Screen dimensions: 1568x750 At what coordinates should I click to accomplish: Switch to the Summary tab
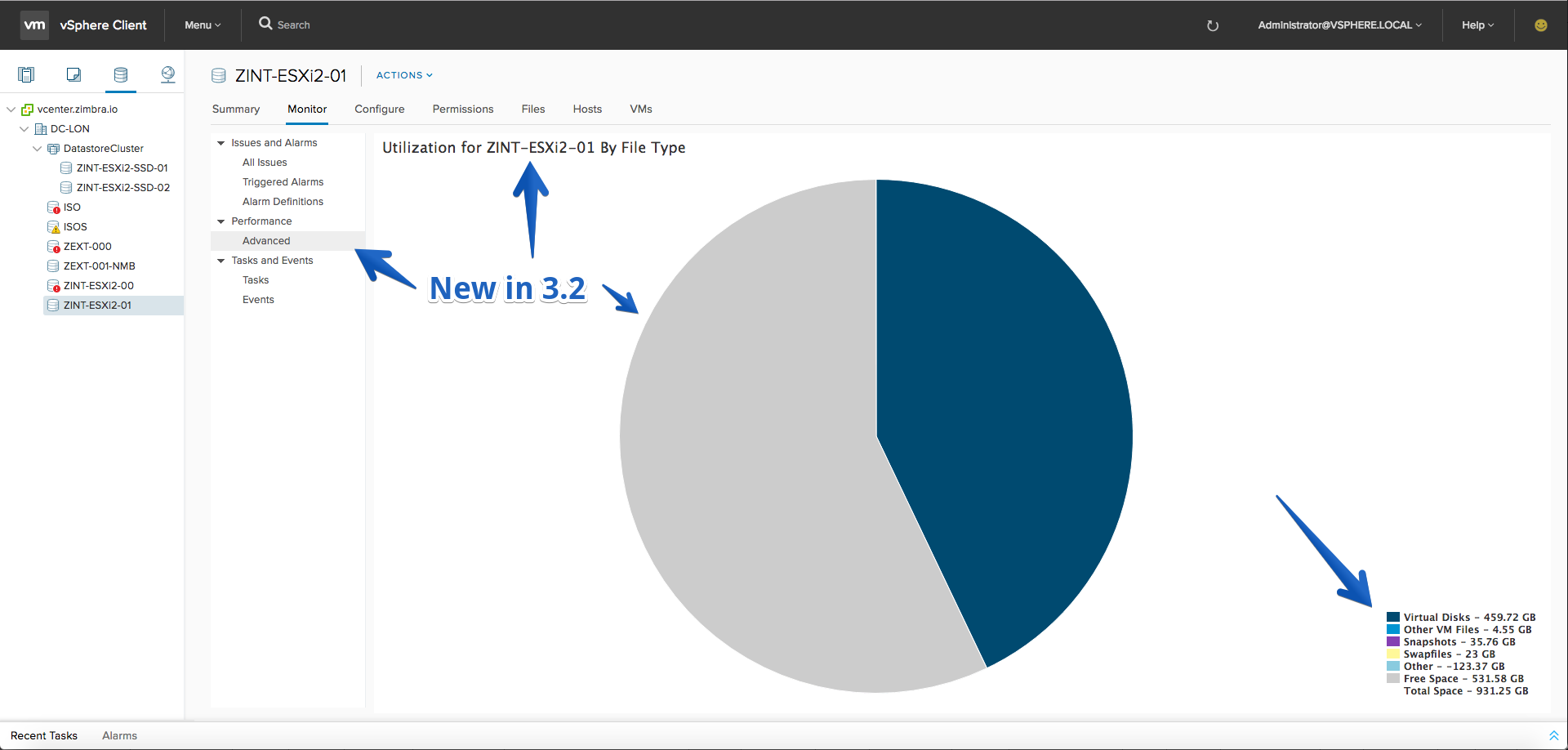coord(236,109)
